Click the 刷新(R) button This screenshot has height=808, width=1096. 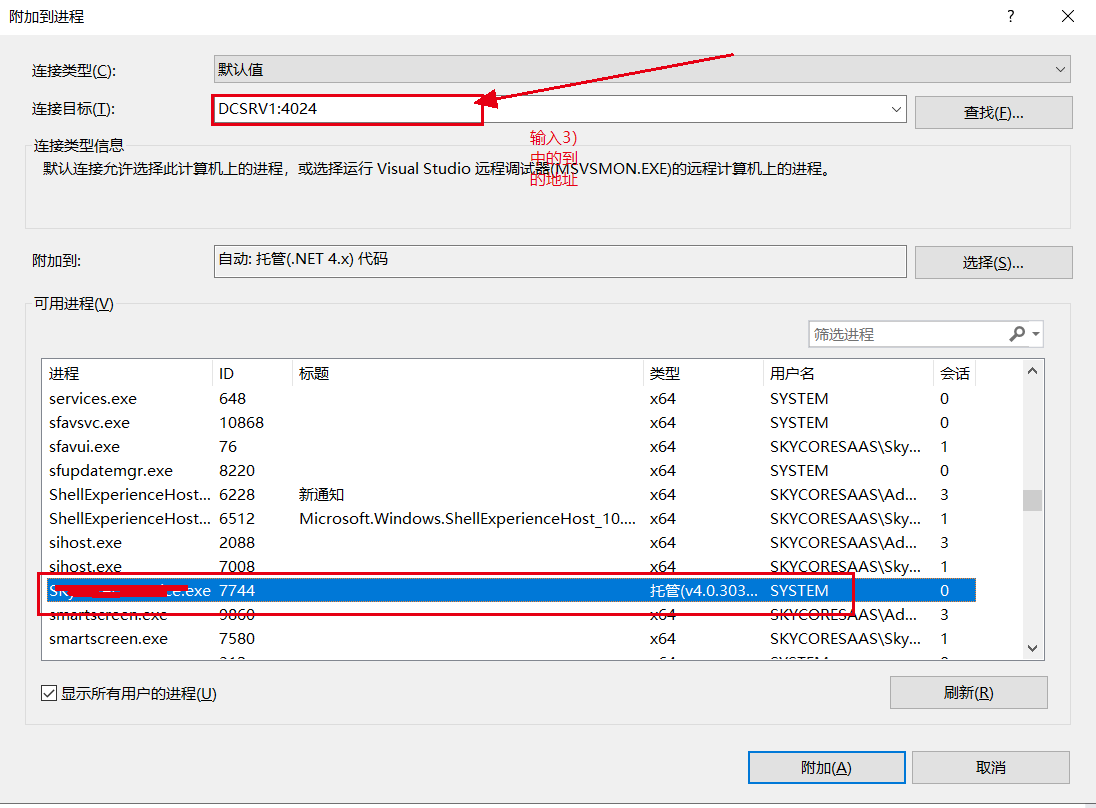(x=968, y=692)
